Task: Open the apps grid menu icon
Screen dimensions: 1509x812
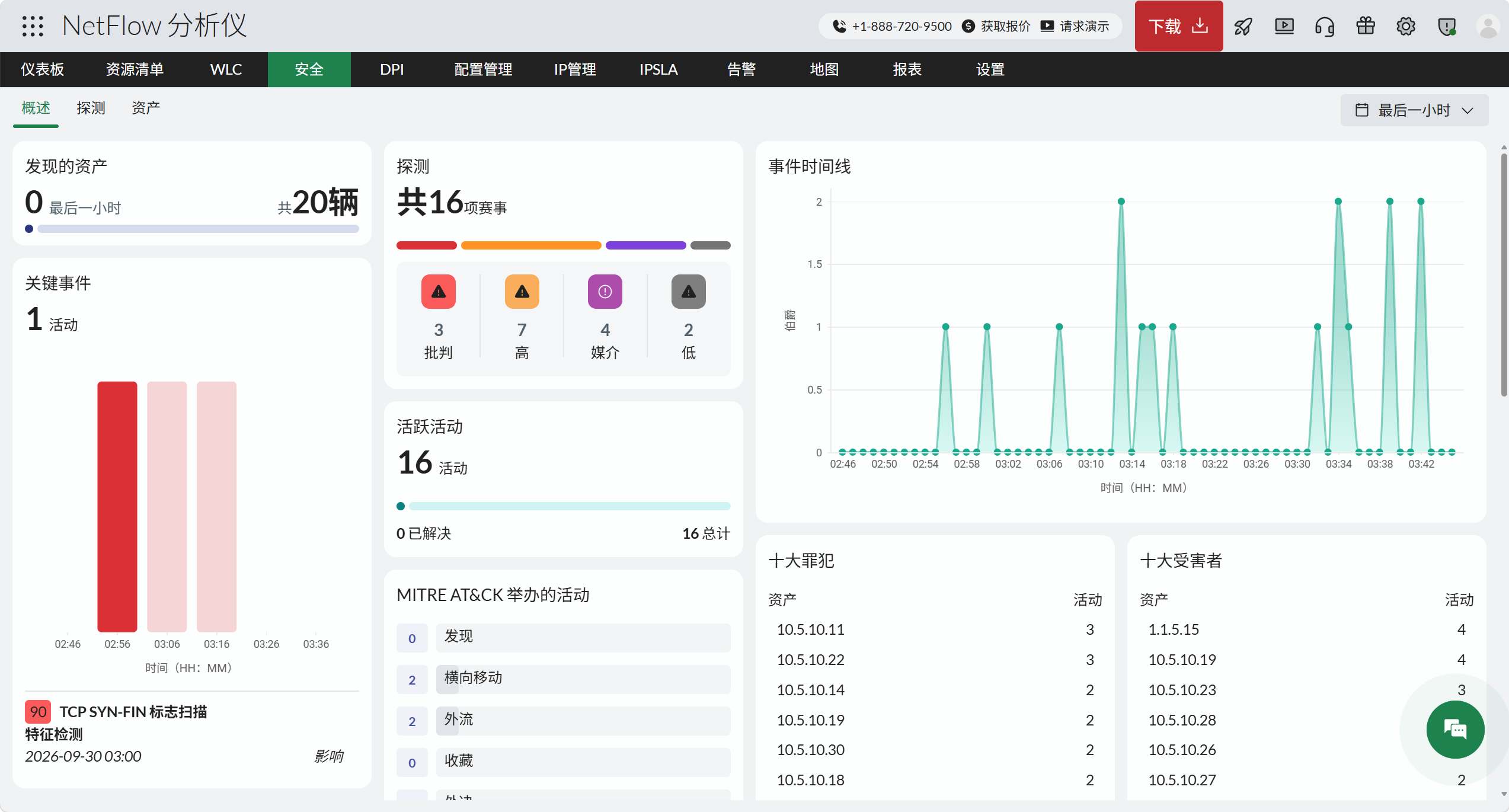Action: click(33, 26)
